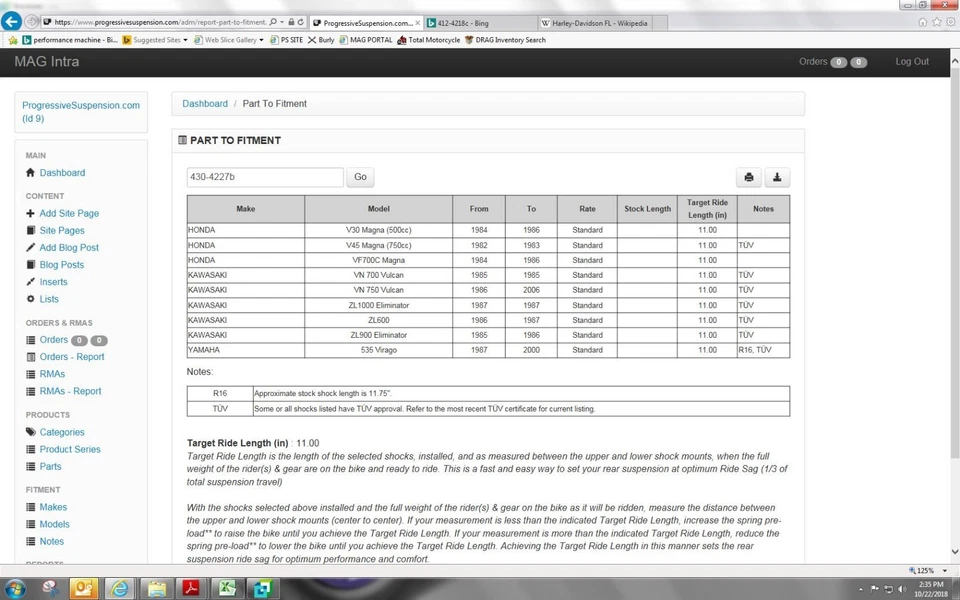Screen dimensions: 960x600
Task: Open Add Site Page in sidebar
Action: click(x=69, y=213)
